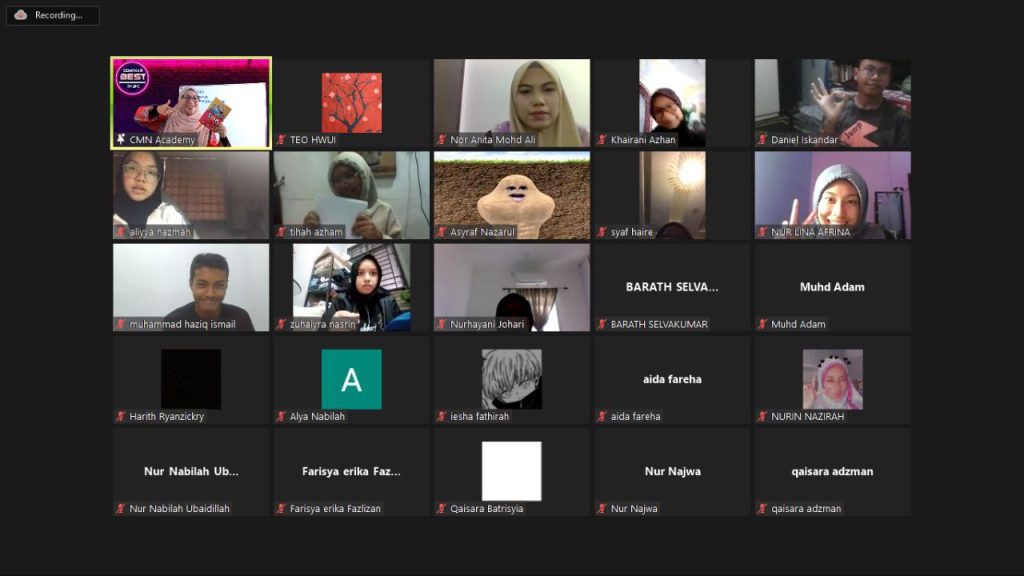Click the Farisya erika Fazlizan name label
Screen dimensions: 1024x576
pyautogui.click(x=335, y=508)
